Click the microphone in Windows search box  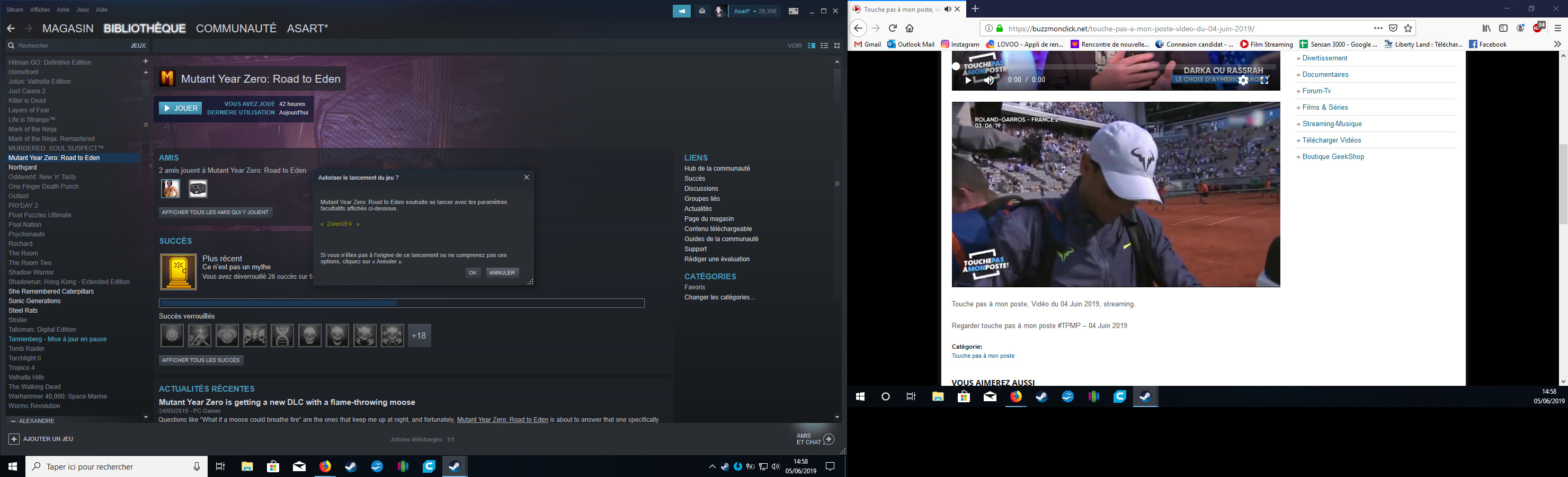197,466
